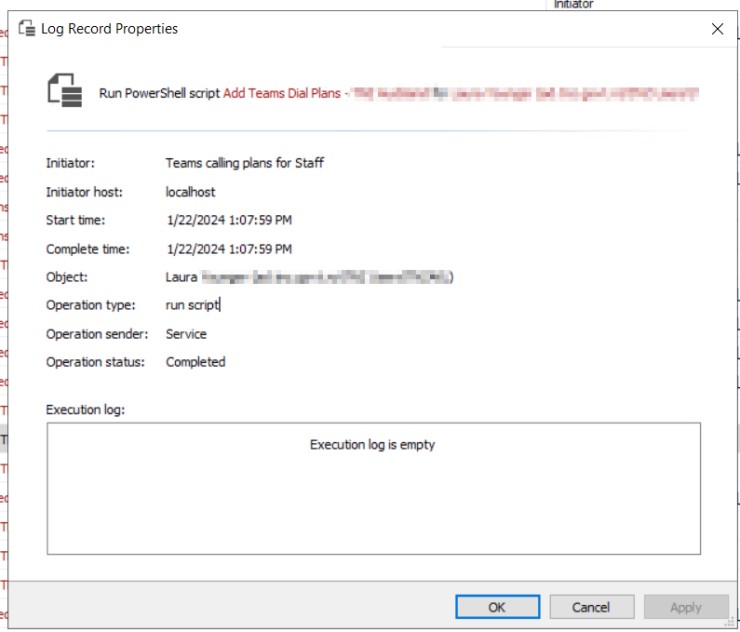
Task: Click the 'Run PowerShell script' heading text
Action: 159,93
